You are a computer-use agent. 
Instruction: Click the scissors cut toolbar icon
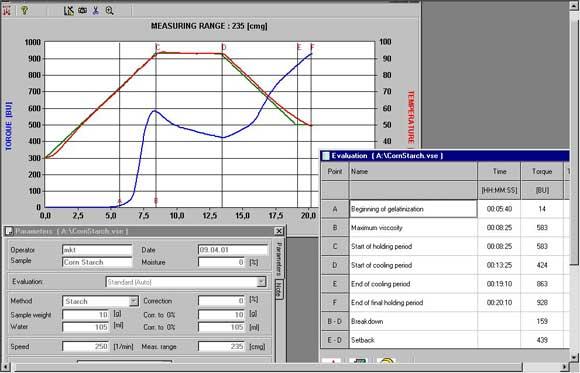pos(95,10)
